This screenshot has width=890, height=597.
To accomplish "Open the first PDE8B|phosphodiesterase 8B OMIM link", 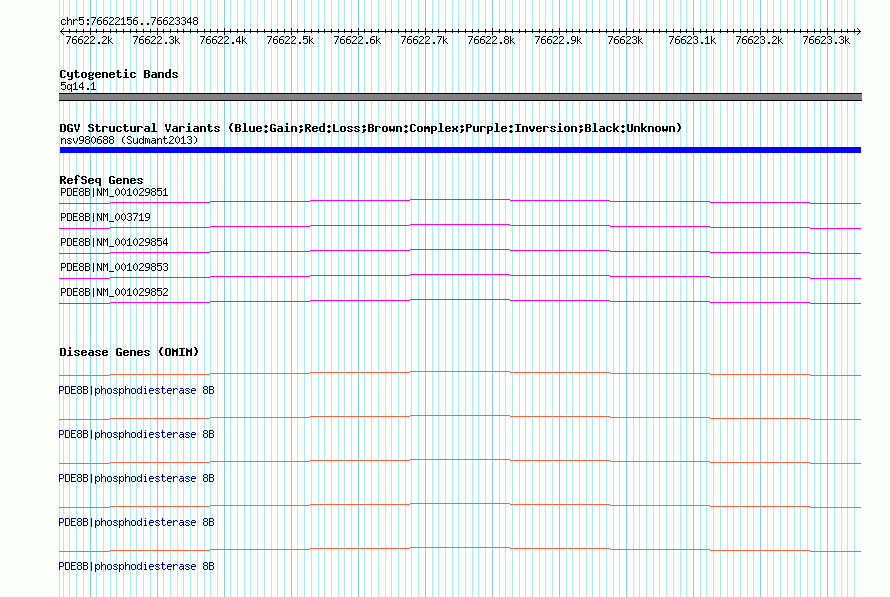I will tap(136, 390).
